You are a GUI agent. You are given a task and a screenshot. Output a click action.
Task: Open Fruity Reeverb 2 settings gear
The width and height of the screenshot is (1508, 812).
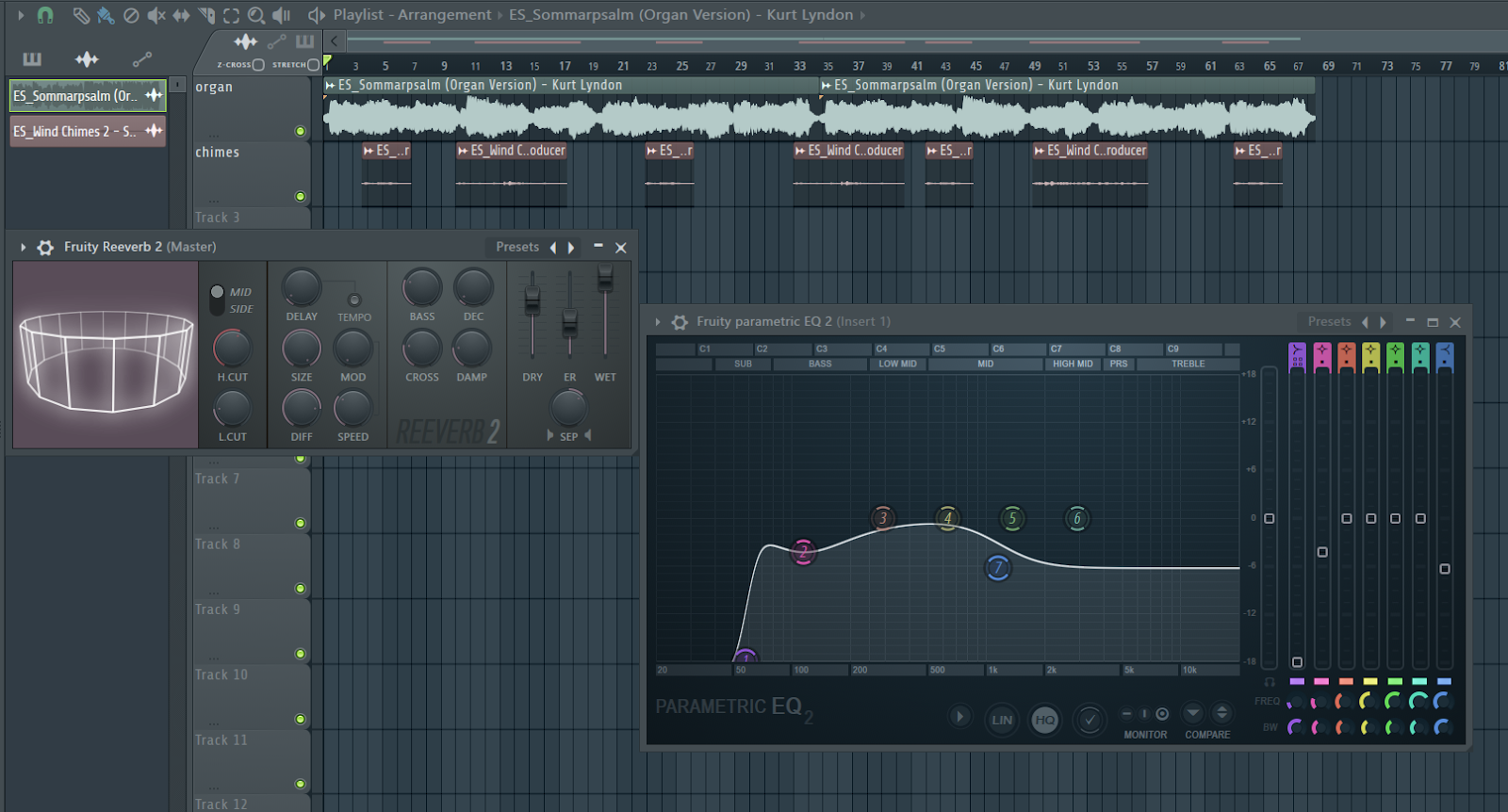(x=45, y=247)
